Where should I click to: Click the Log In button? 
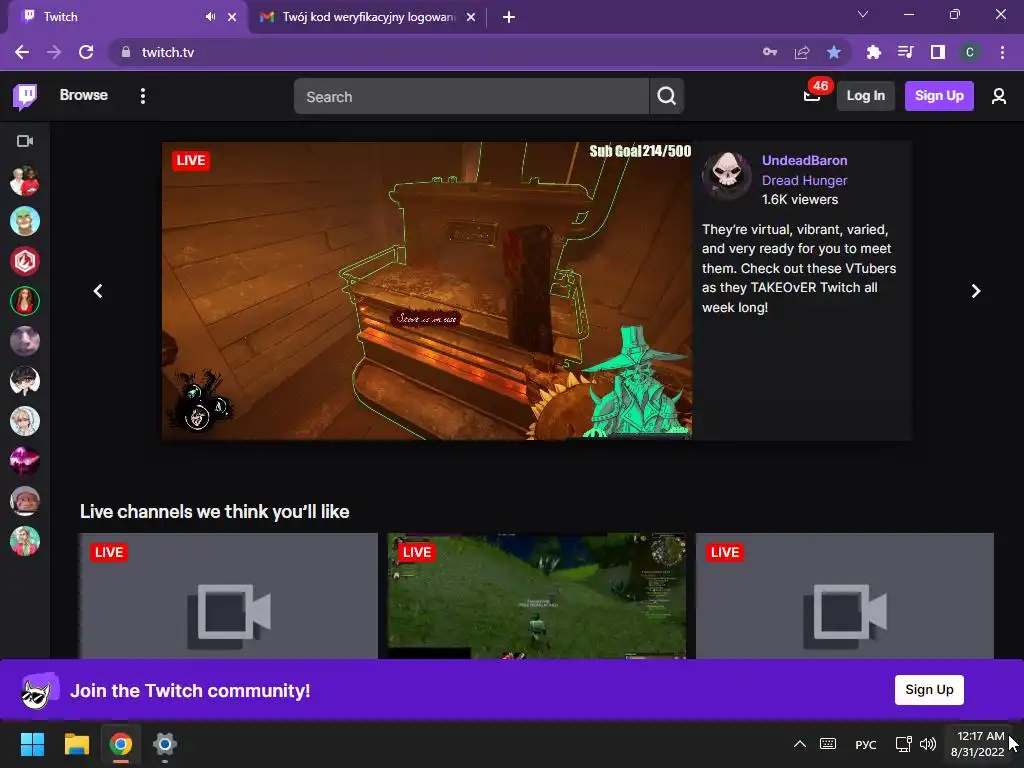865,96
